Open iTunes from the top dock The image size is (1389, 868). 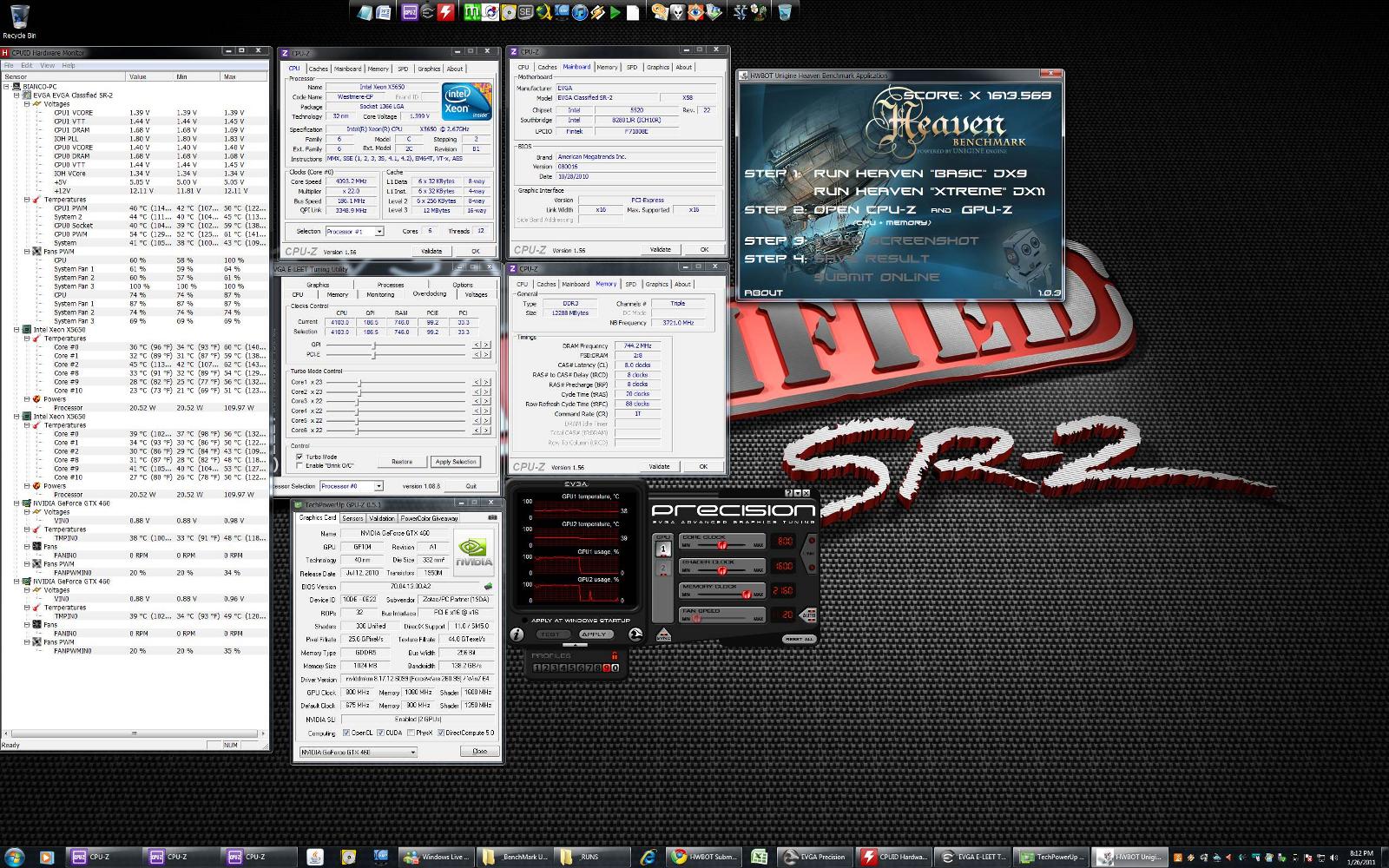(579, 12)
